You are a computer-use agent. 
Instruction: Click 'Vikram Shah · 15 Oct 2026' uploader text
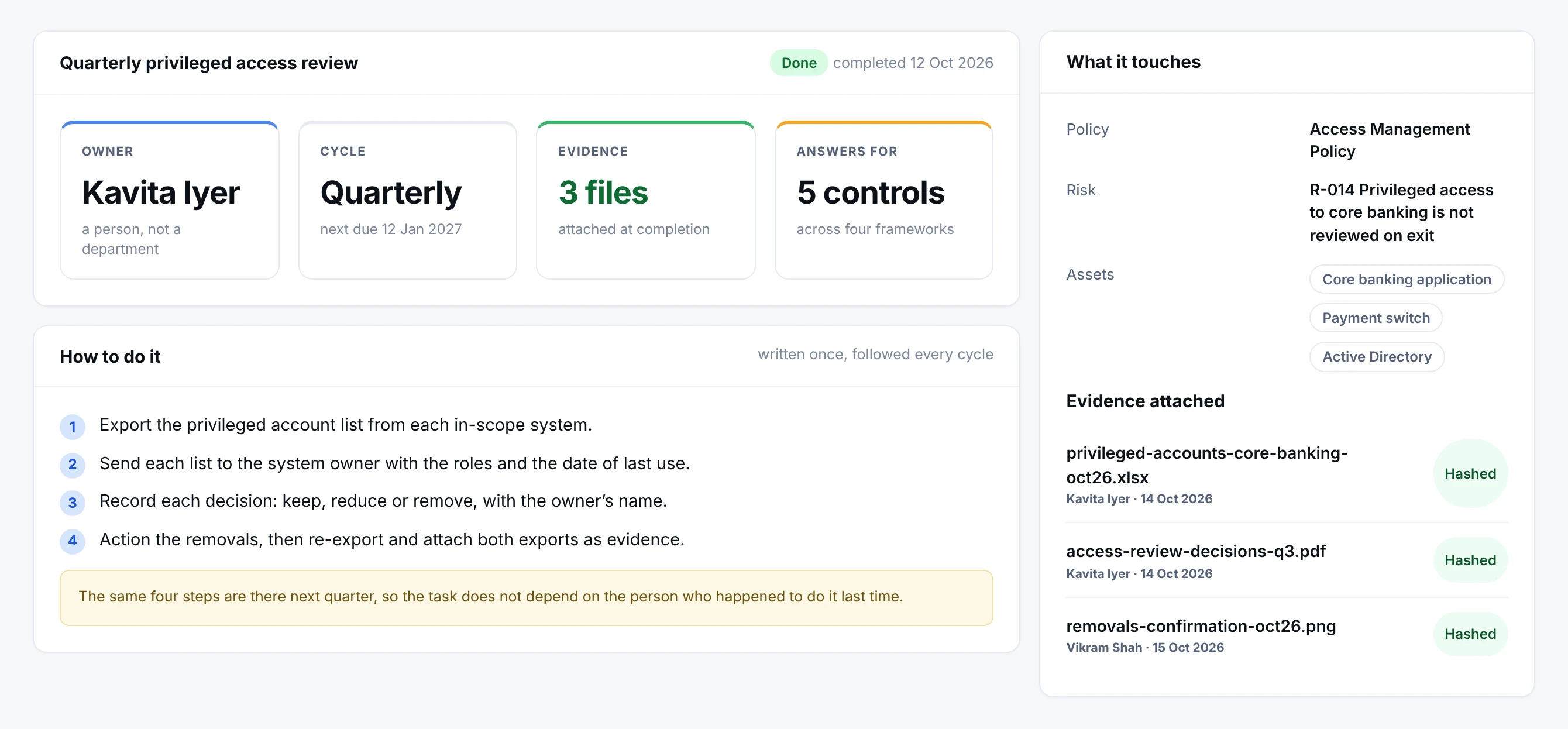click(x=1144, y=648)
